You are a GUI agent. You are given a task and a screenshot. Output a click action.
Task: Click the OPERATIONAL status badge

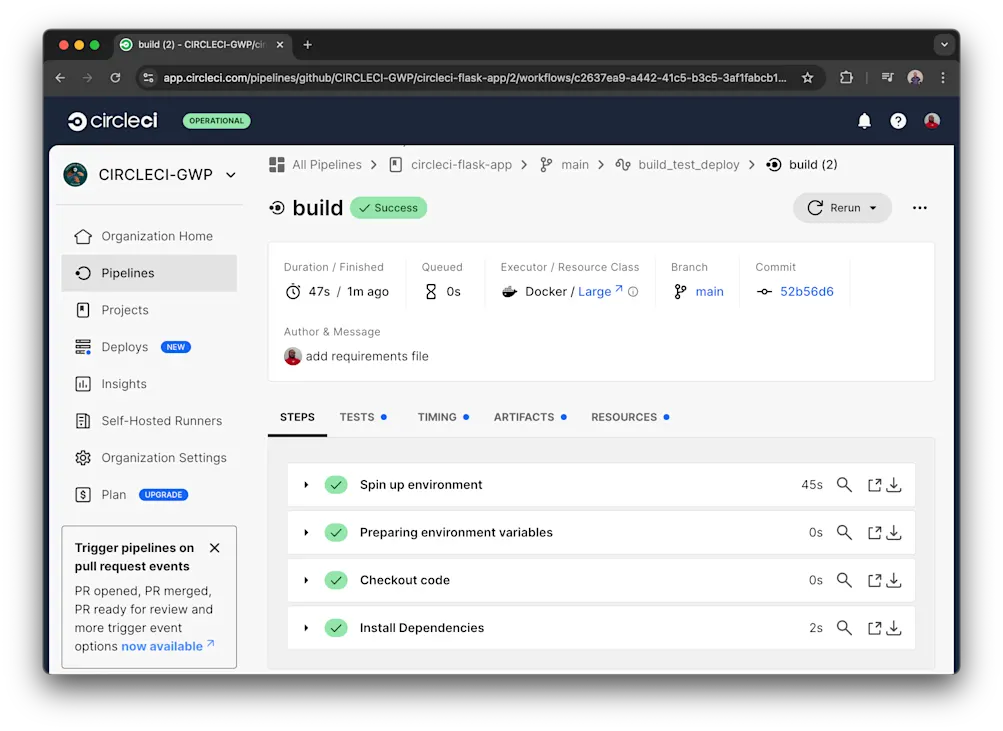tap(216, 121)
